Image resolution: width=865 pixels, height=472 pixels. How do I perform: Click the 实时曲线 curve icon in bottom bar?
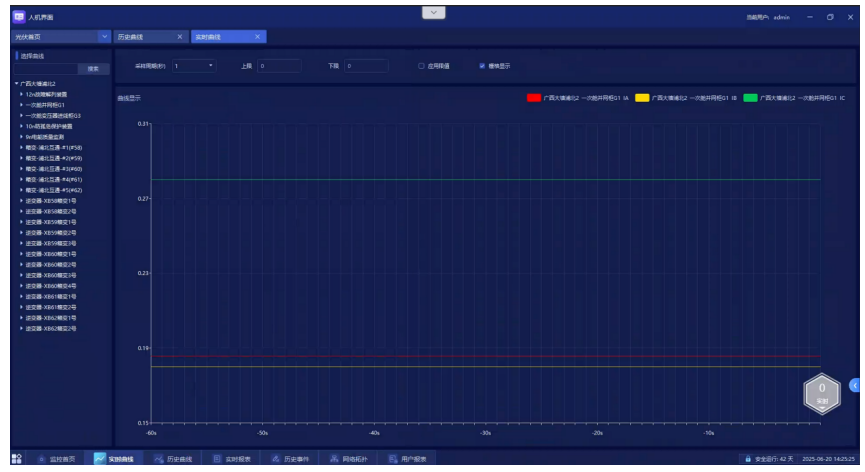tap(99, 458)
